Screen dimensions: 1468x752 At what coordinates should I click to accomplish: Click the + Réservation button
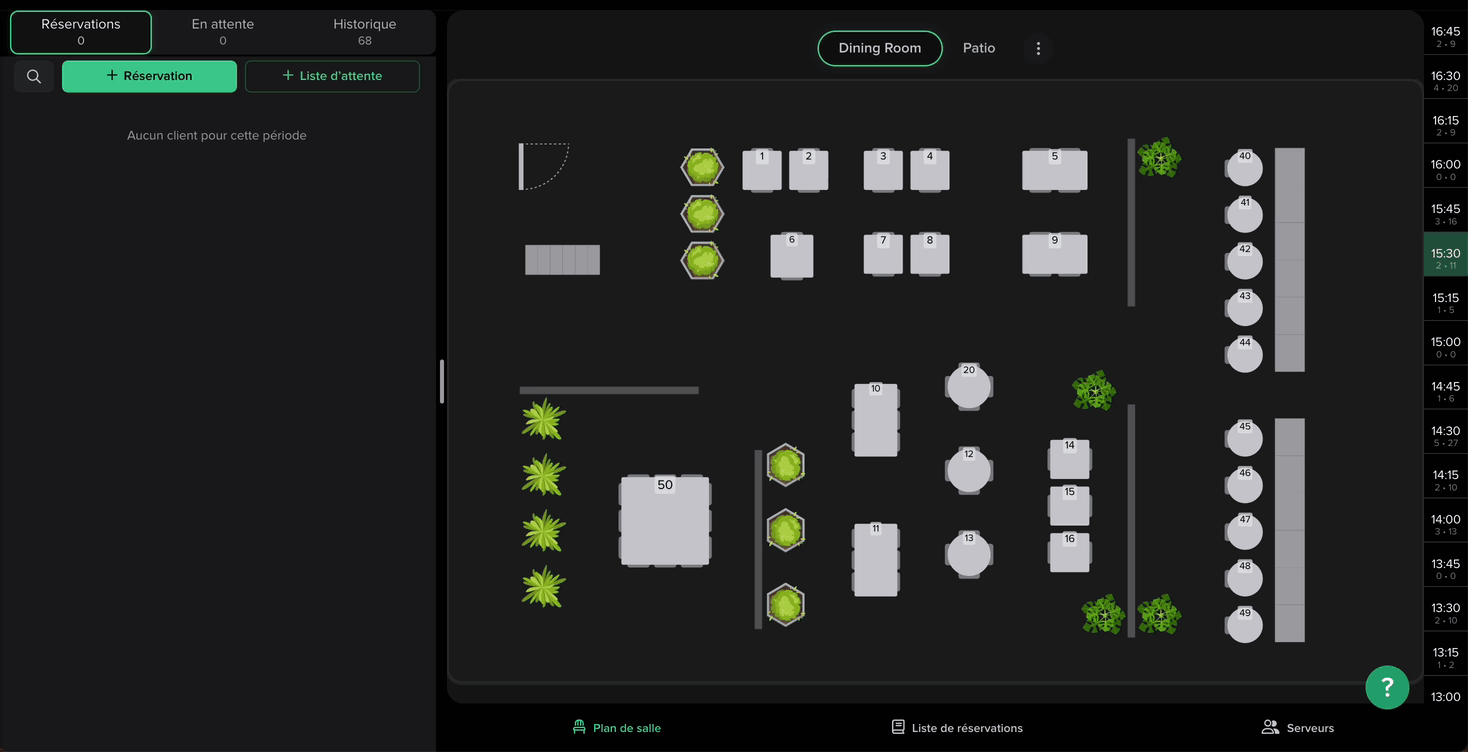point(149,76)
